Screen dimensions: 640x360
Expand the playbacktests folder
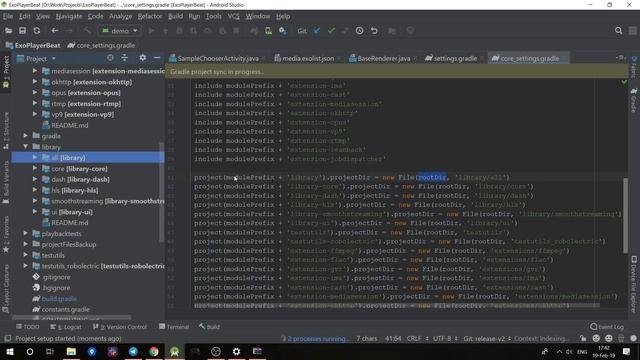point(26,233)
